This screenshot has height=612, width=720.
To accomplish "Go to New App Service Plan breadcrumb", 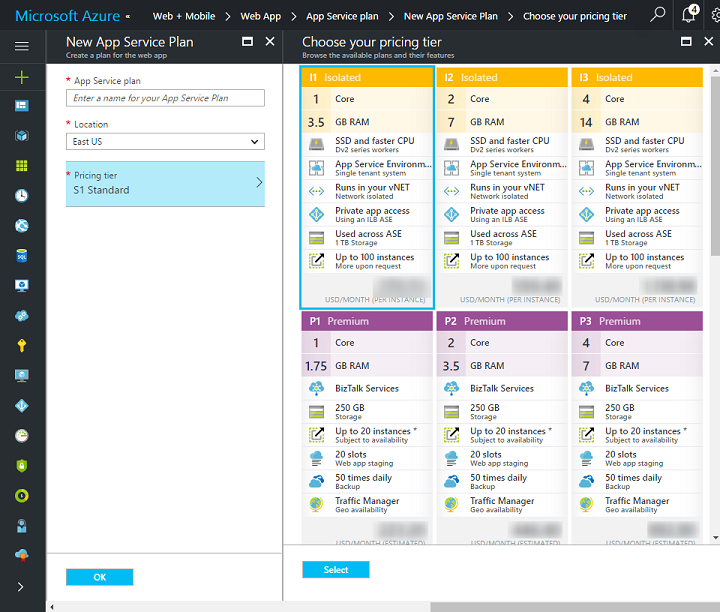I will point(450,16).
